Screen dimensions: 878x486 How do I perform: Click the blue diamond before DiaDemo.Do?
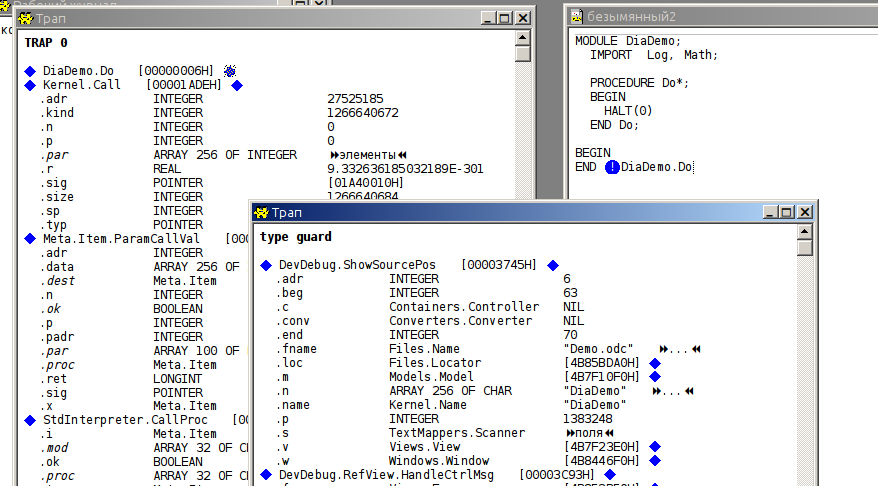click(x=30, y=71)
